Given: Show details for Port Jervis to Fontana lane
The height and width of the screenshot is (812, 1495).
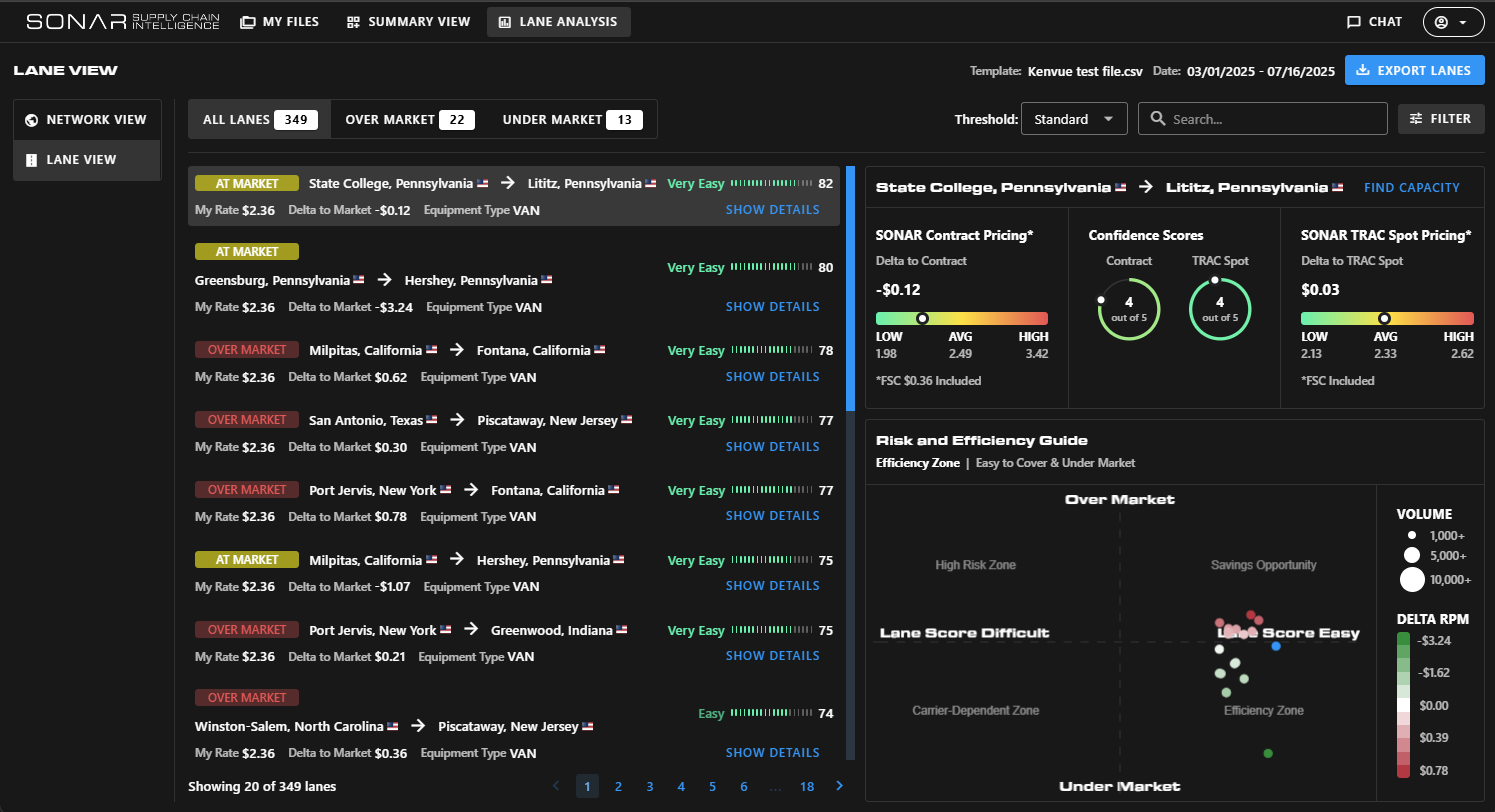Looking at the screenshot, I should (772, 516).
